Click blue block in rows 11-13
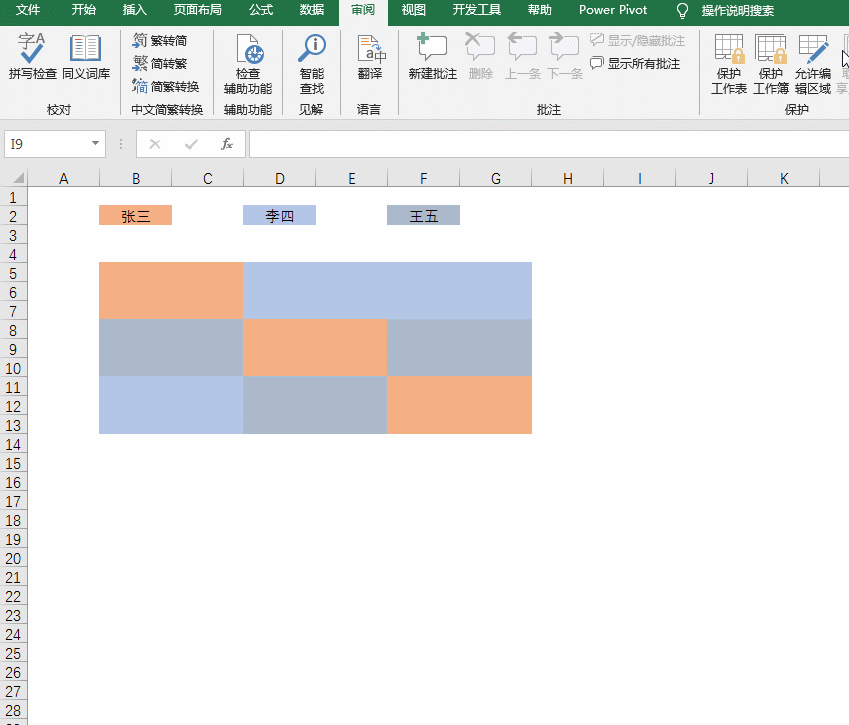Viewport: 849px width, 725px height. 171,405
